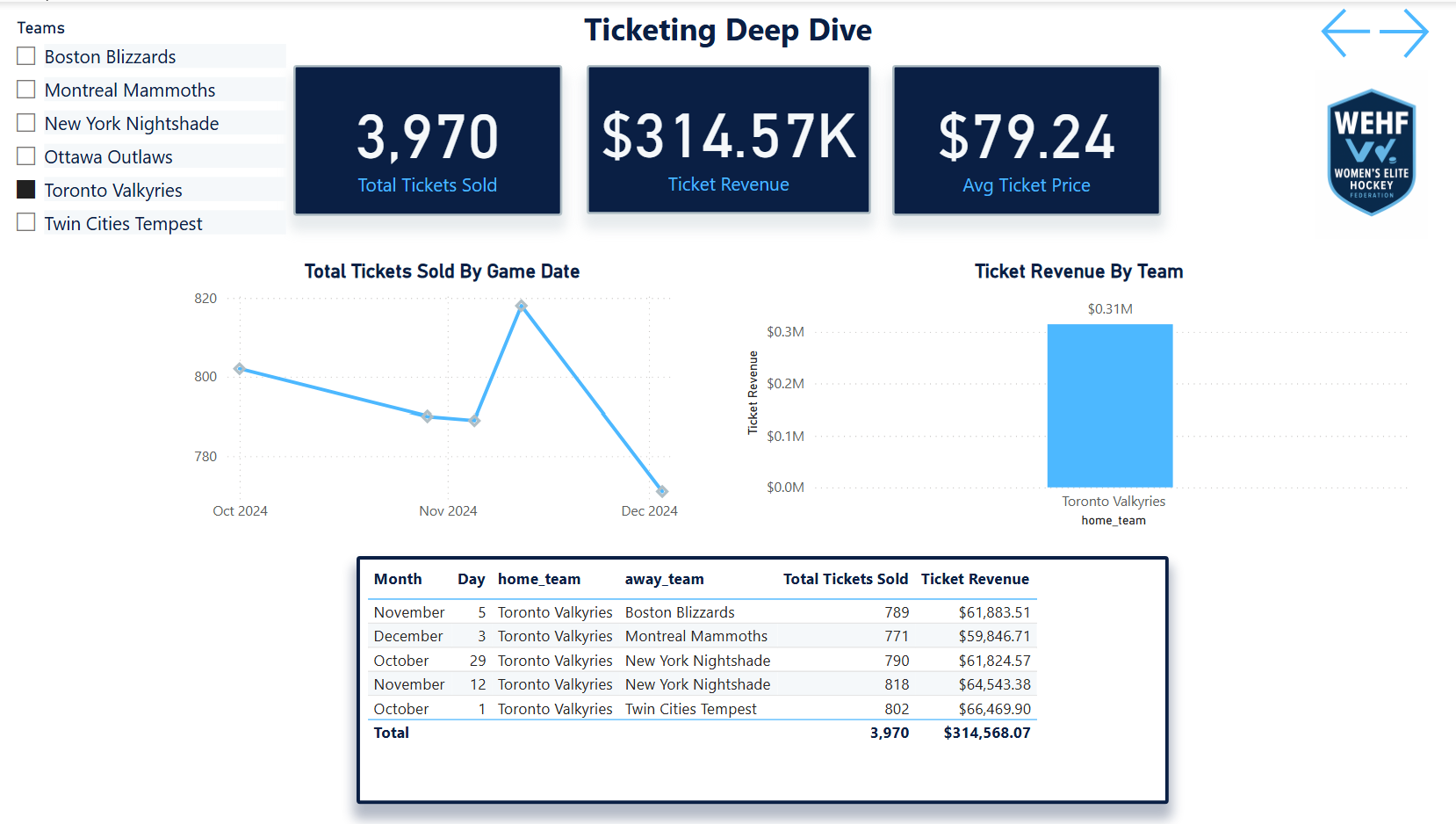
Task: Click the Teams slicer heading
Action: tap(40, 27)
